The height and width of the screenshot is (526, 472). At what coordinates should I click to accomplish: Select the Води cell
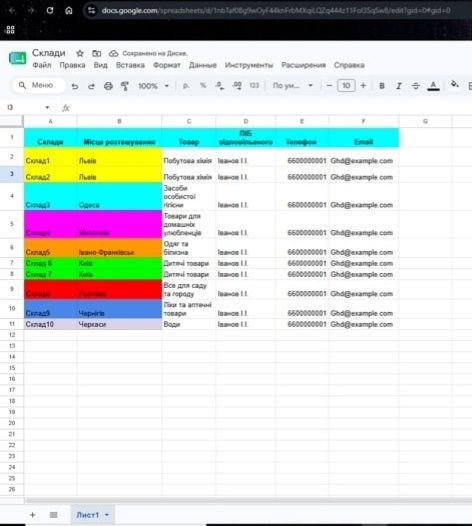[x=189, y=324]
